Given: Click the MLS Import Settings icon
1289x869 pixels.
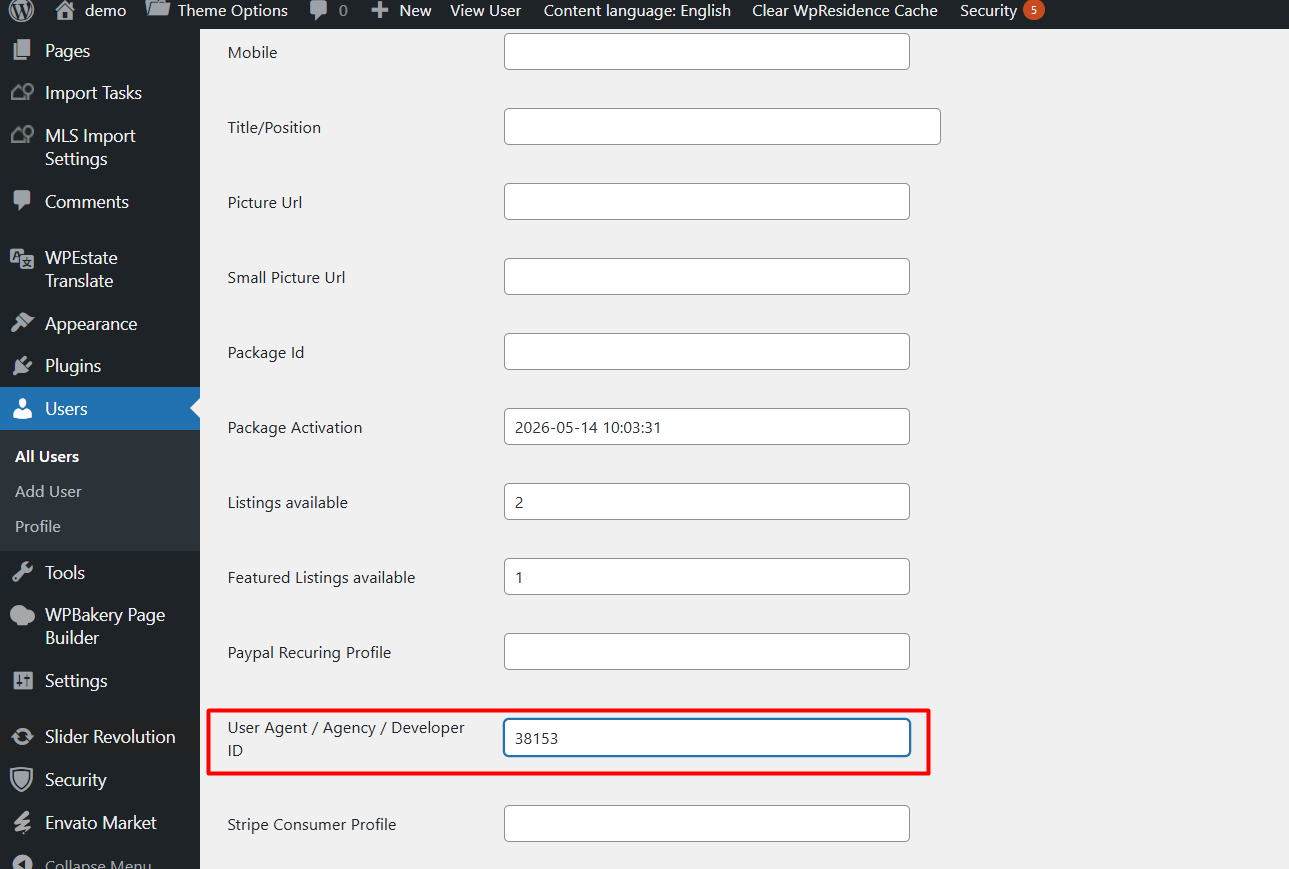Looking at the screenshot, I should tap(22, 136).
